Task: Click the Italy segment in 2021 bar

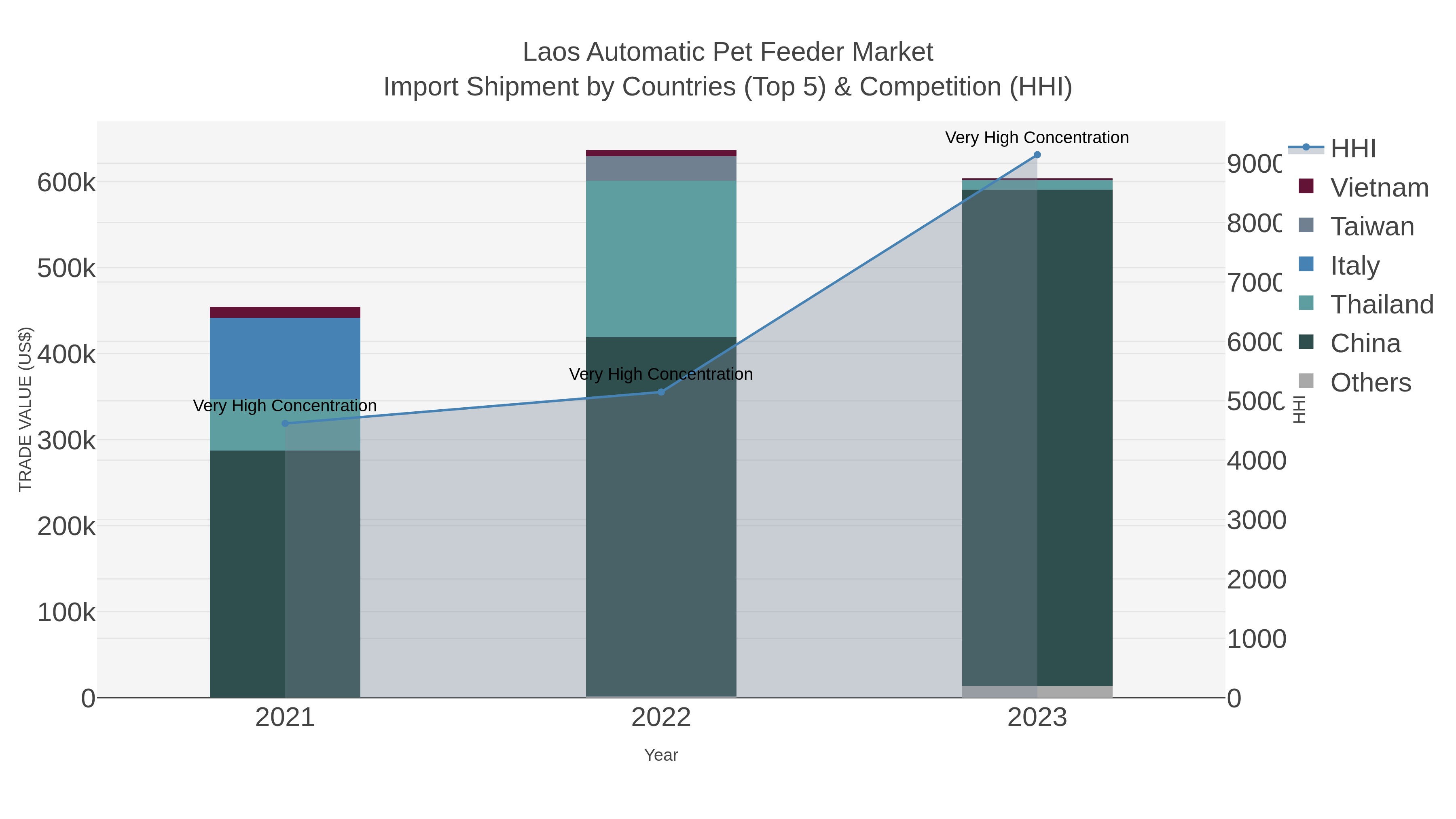Action: pos(285,358)
